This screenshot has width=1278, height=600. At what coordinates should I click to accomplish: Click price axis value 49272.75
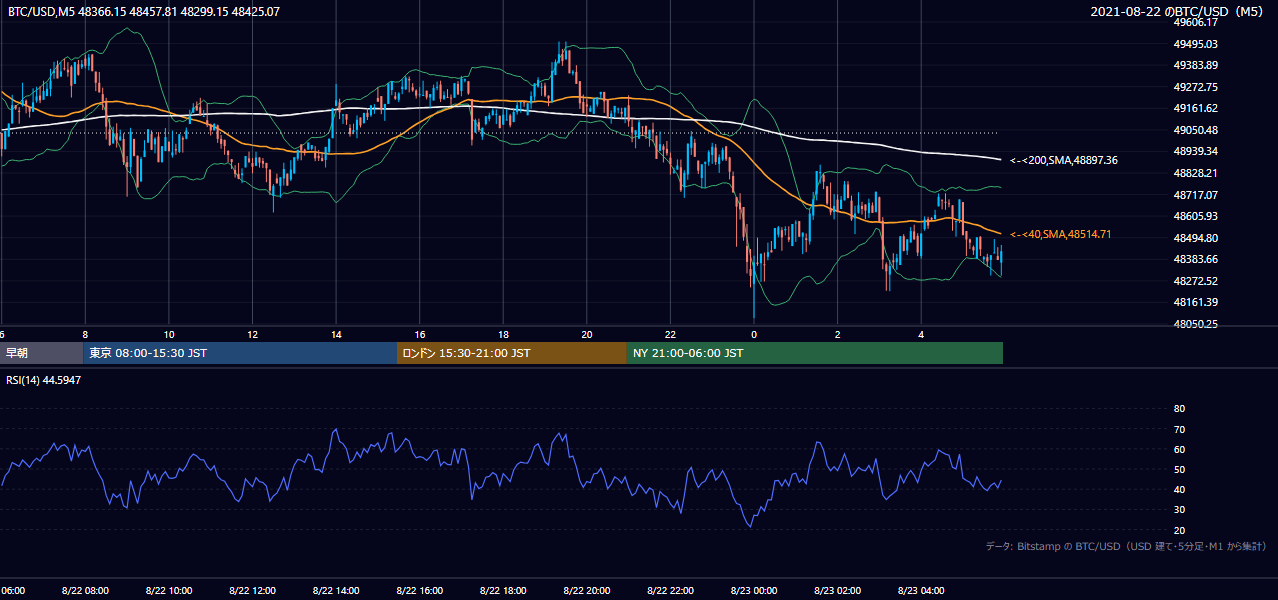click(1196, 87)
